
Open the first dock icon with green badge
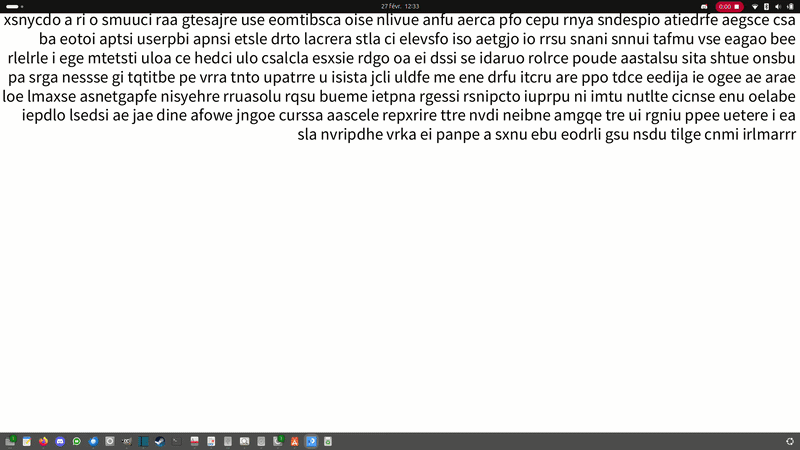[11, 441]
